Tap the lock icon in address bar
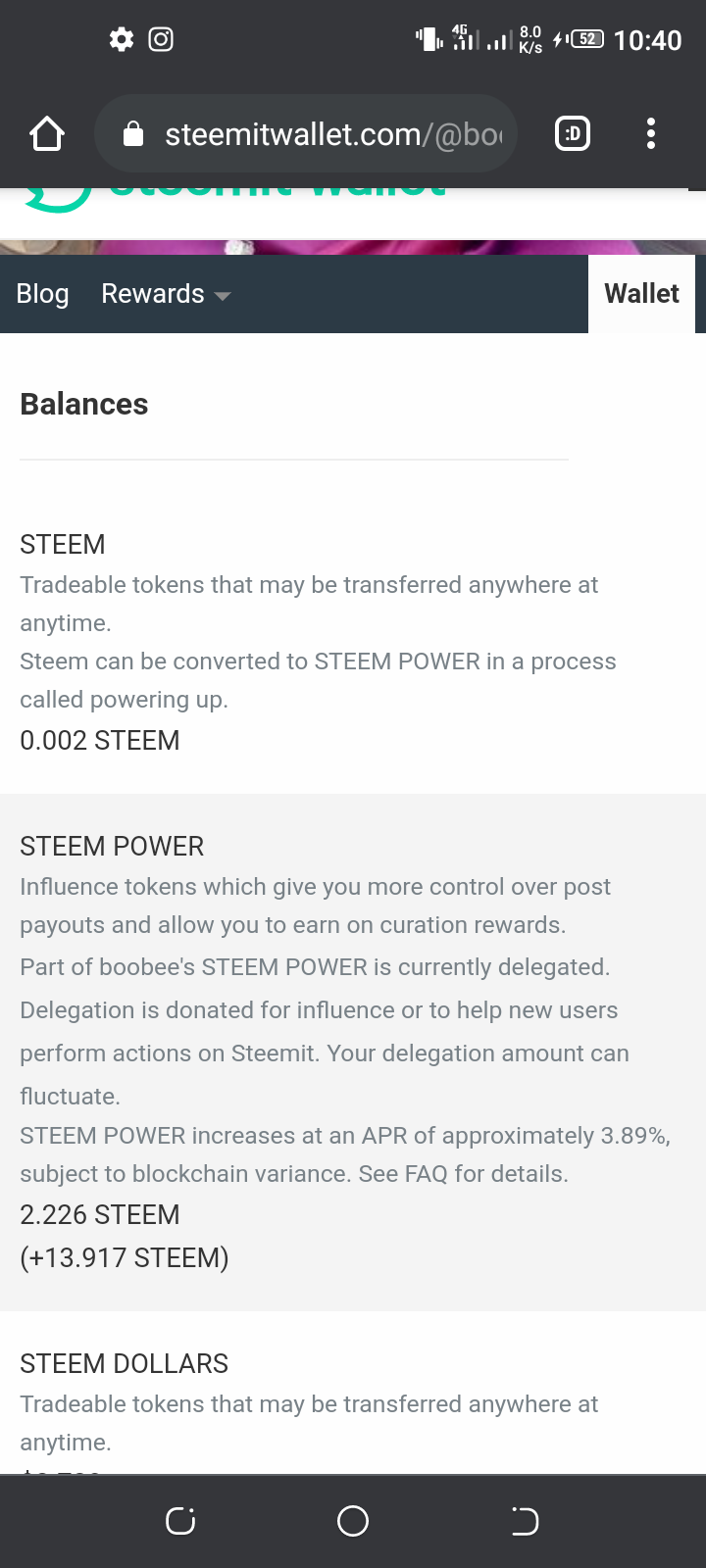706x1568 pixels. point(133,134)
